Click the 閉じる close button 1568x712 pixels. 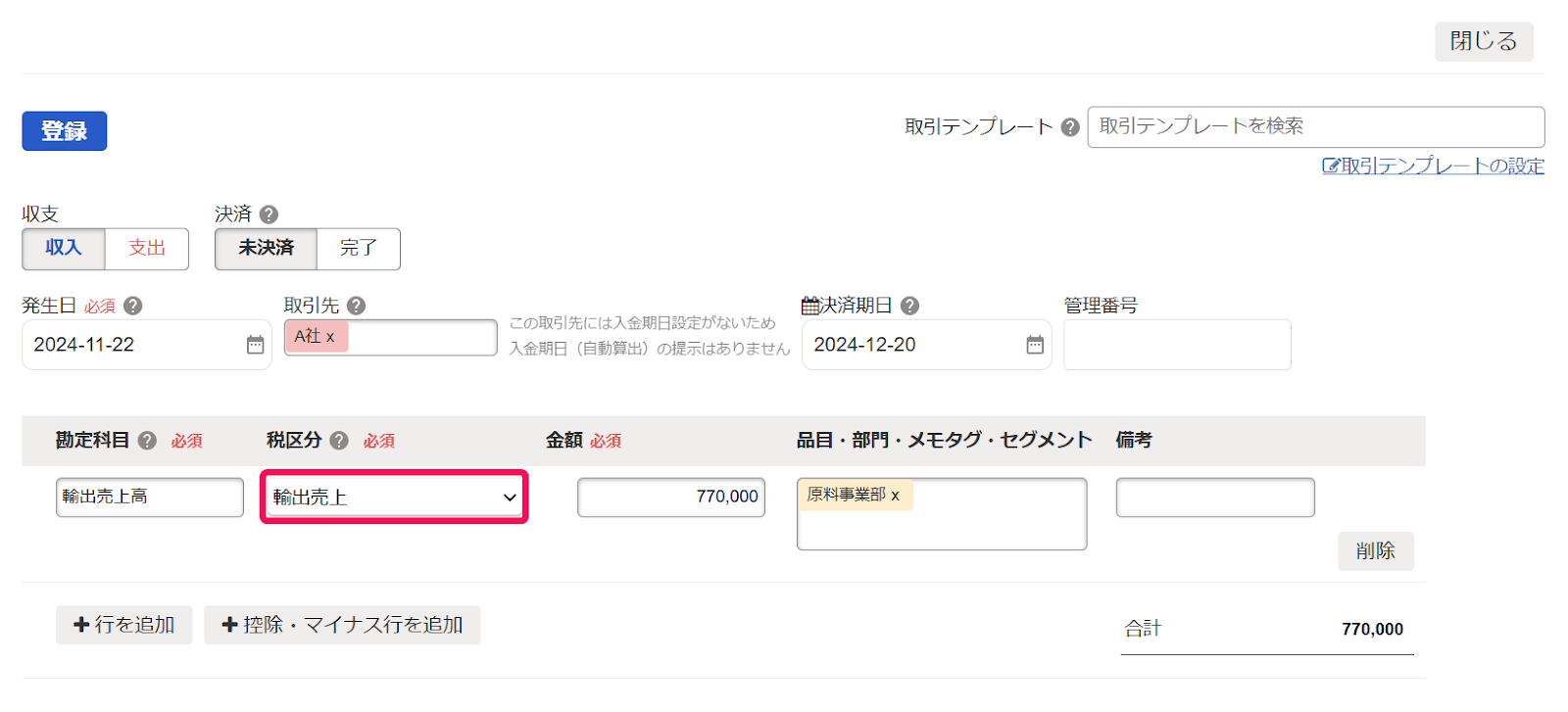[x=1484, y=41]
